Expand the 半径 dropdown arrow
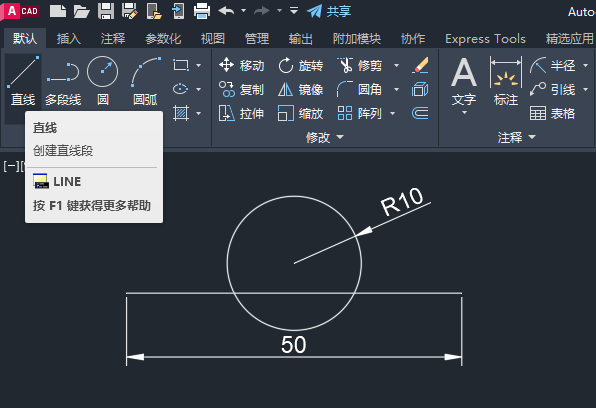 [x=585, y=65]
